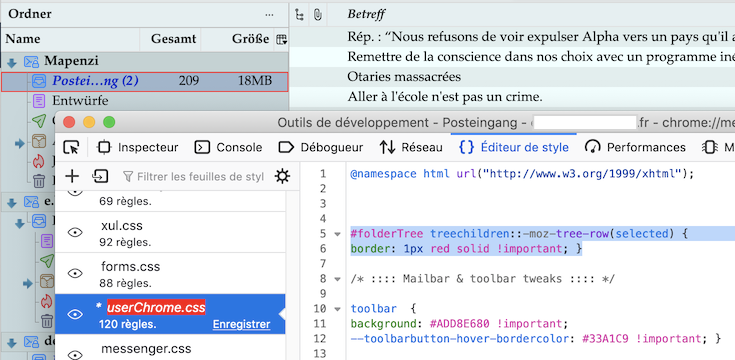
Task: Select userChrome.css in sheet list
Action: point(170,314)
